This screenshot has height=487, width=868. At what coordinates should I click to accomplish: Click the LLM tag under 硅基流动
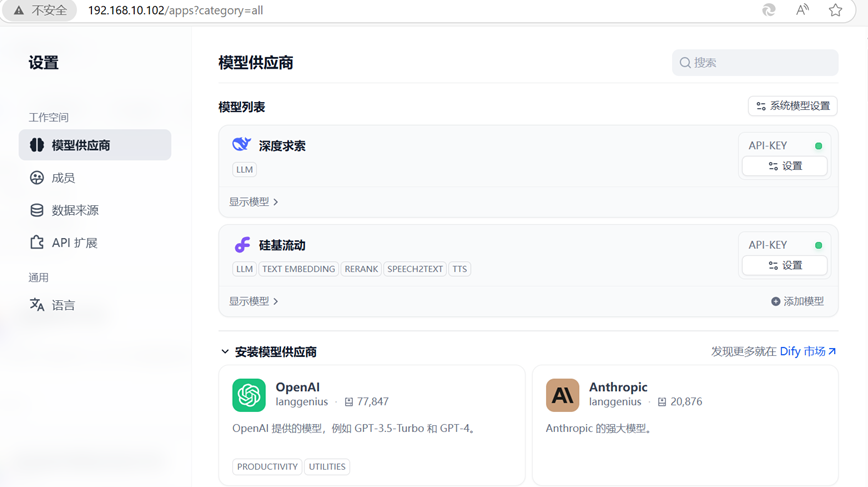pyautogui.click(x=244, y=269)
